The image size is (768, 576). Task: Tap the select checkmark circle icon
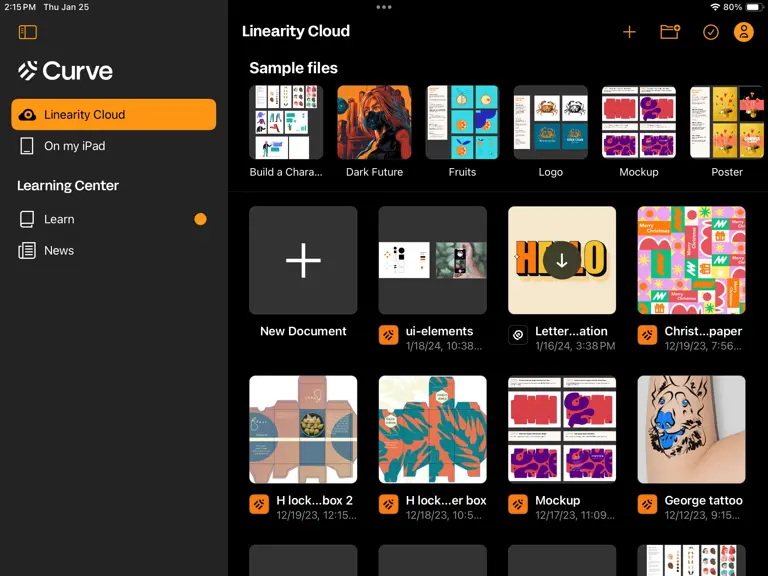pyautogui.click(x=711, y=32)
